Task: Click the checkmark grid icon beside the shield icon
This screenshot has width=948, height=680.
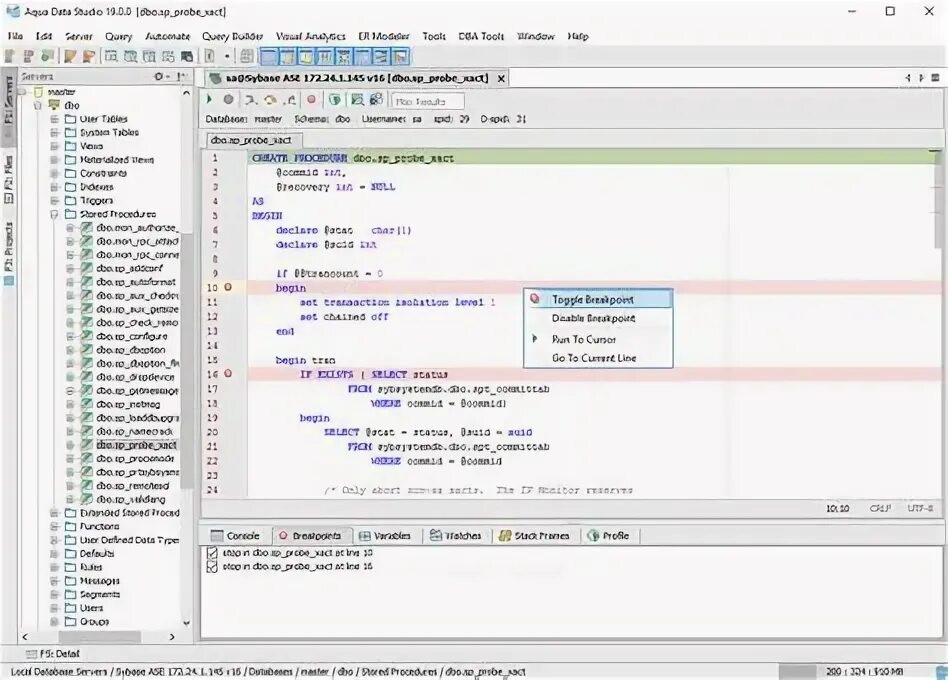Action: (357, 100)
